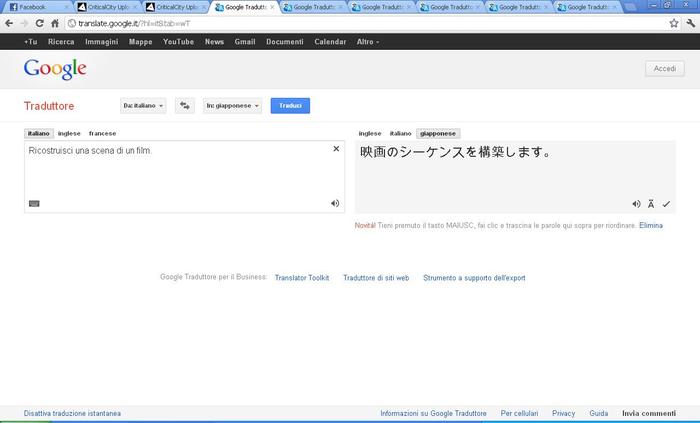Open Documenti in the Google bar
700x423 pixels.
(284, 41)
